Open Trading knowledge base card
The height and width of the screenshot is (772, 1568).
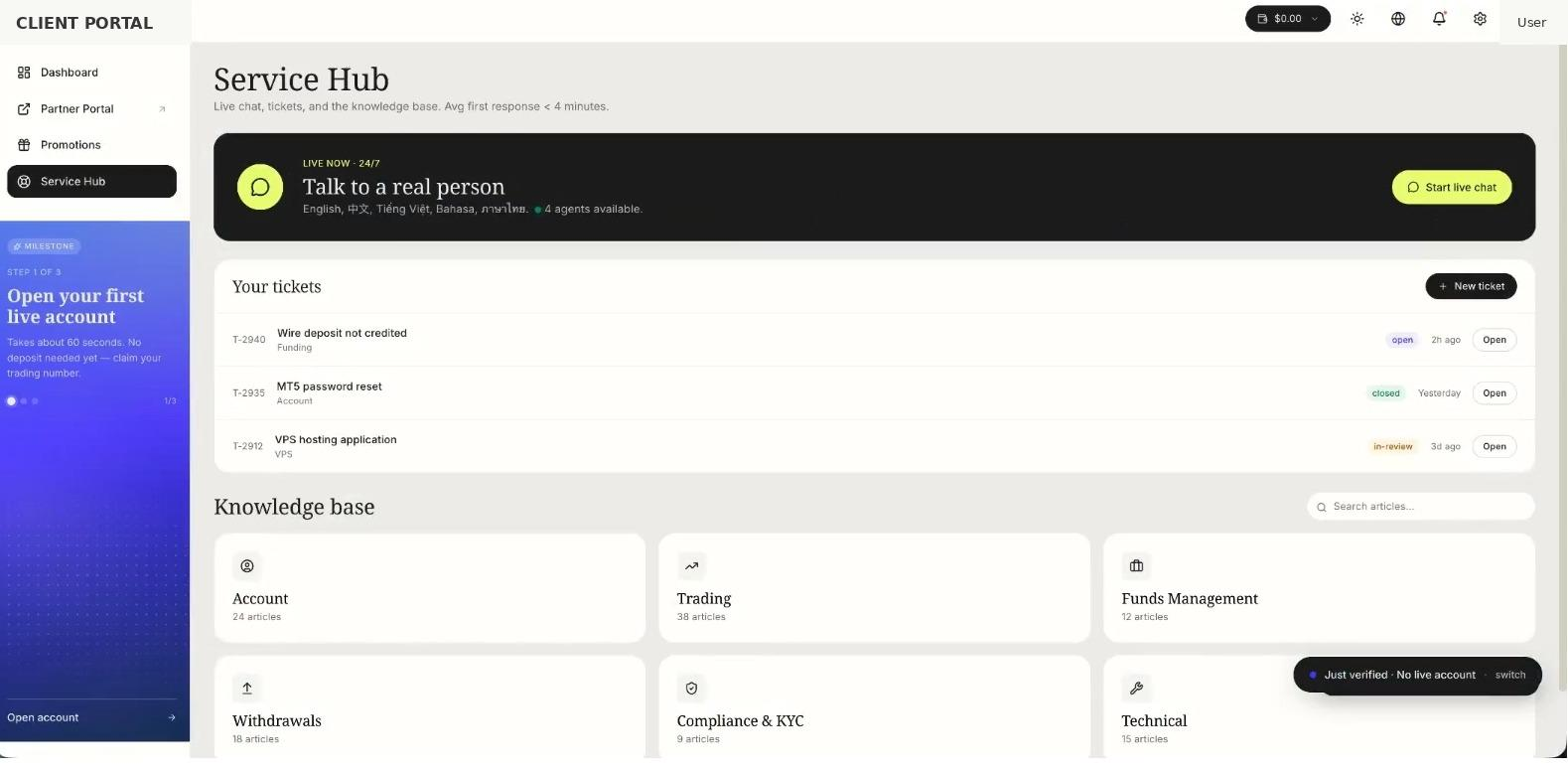click(x=875, y=588)
